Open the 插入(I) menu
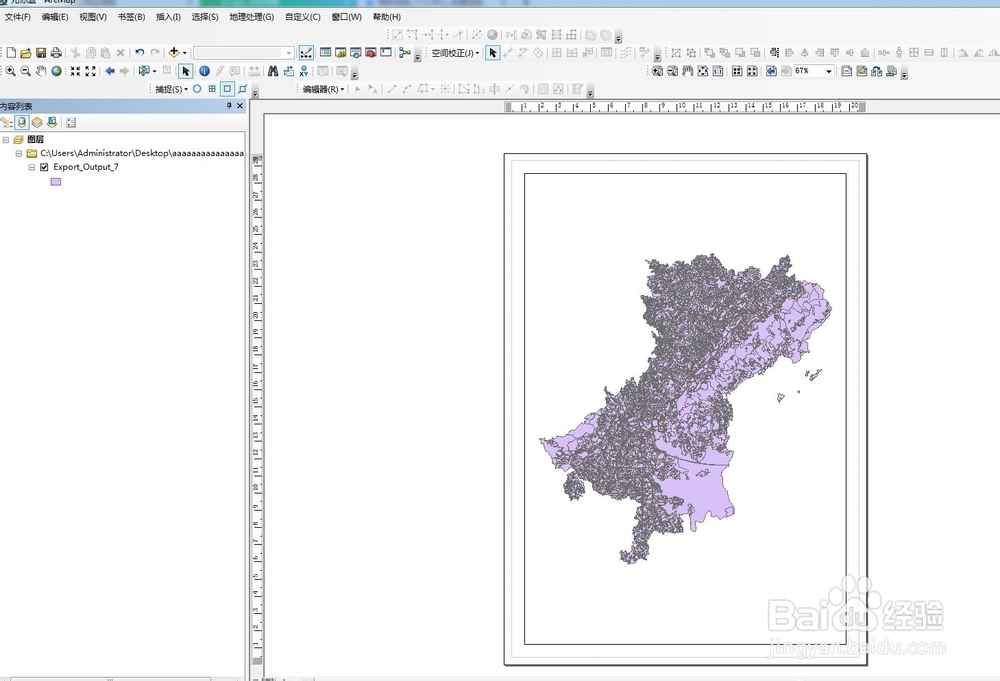Viewport: 1000px width, 681px height. point(168,17)
